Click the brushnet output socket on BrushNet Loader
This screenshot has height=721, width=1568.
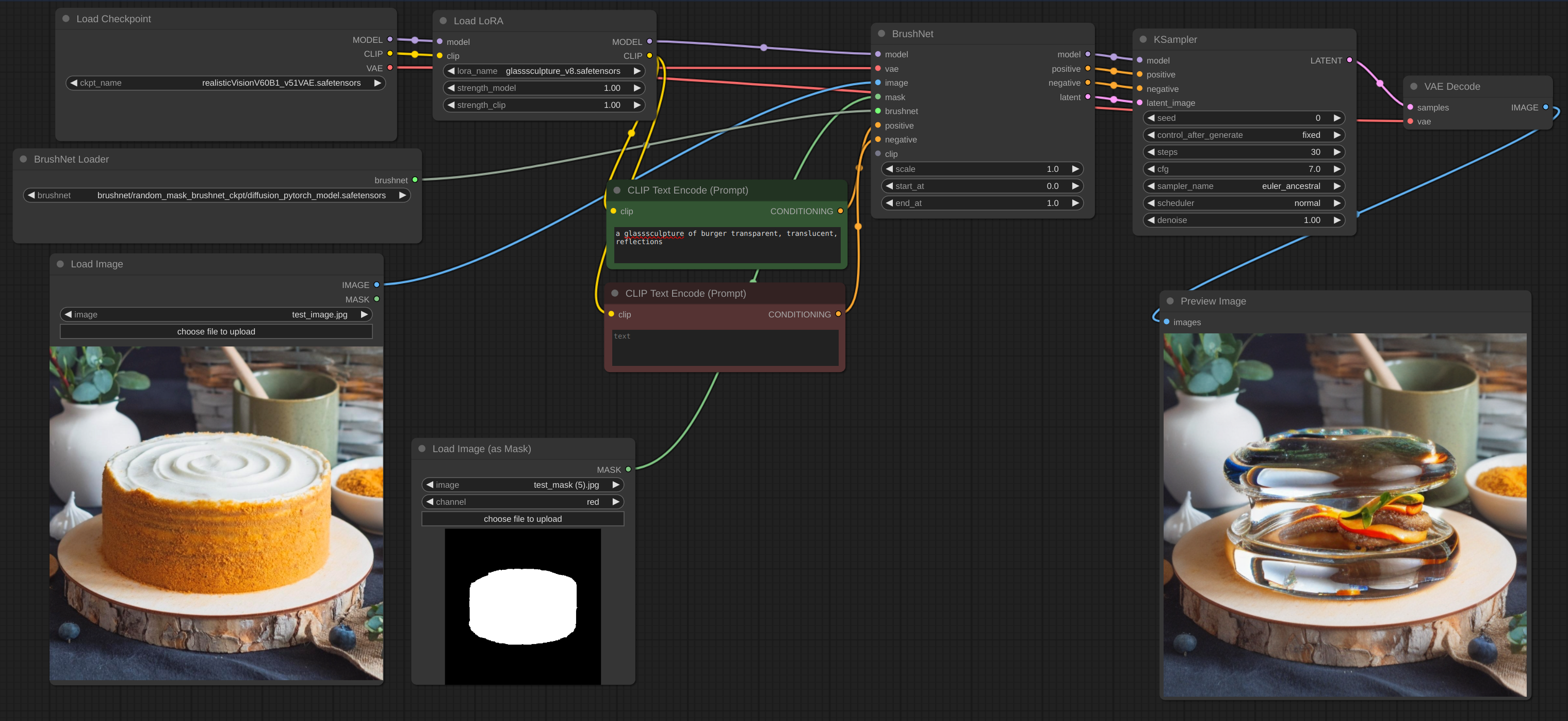(415, 180)
